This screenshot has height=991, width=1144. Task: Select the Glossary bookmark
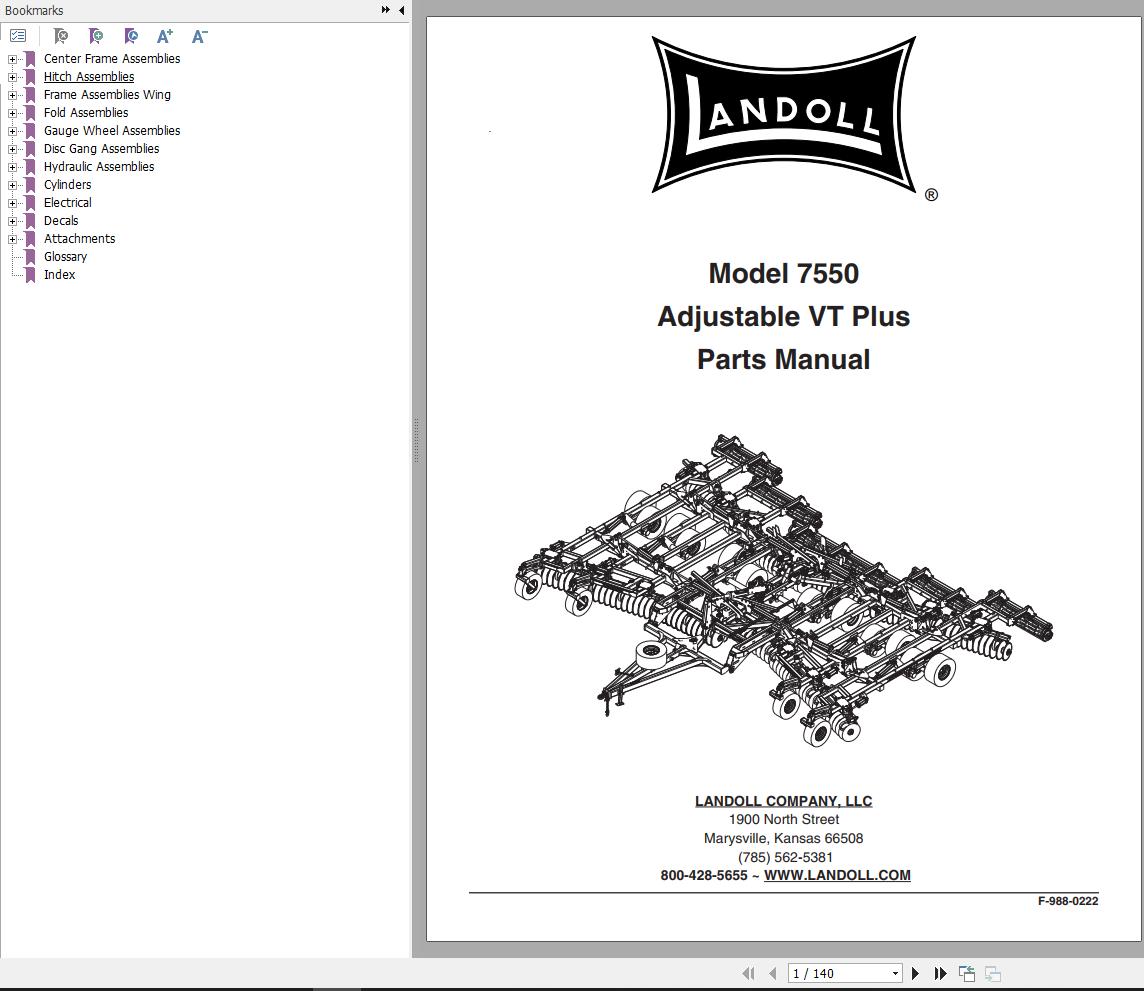click(x=65, y=256)
